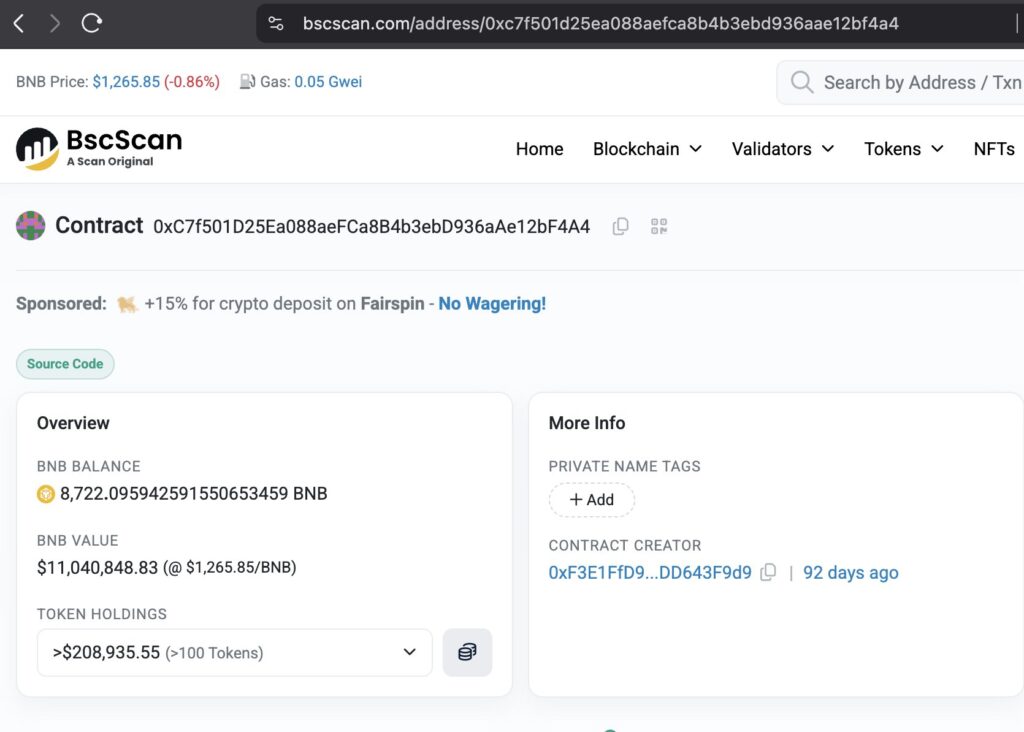Click the browser back arrow
Viewport: 1024px width, 732px height.
tap(19, 23)
